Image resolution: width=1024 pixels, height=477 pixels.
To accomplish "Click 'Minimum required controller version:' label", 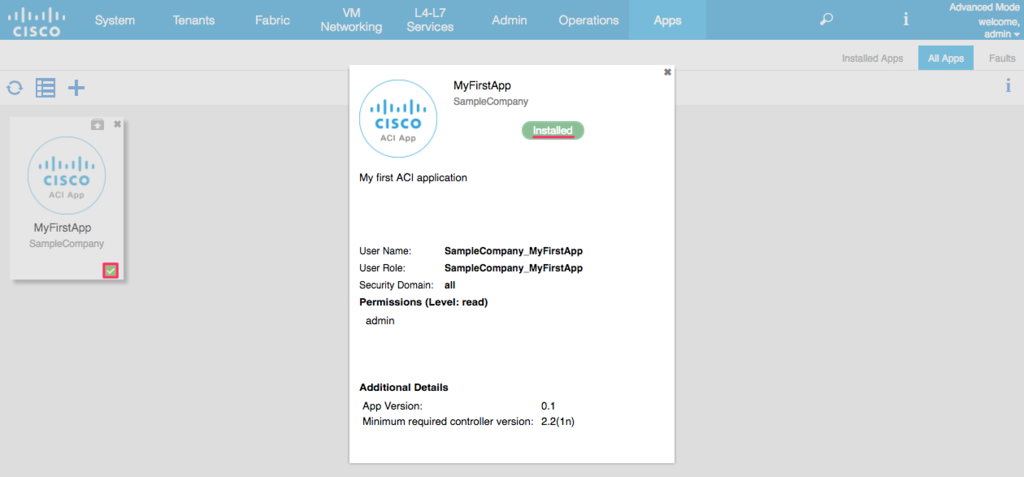I will click(x=449, y=421).
